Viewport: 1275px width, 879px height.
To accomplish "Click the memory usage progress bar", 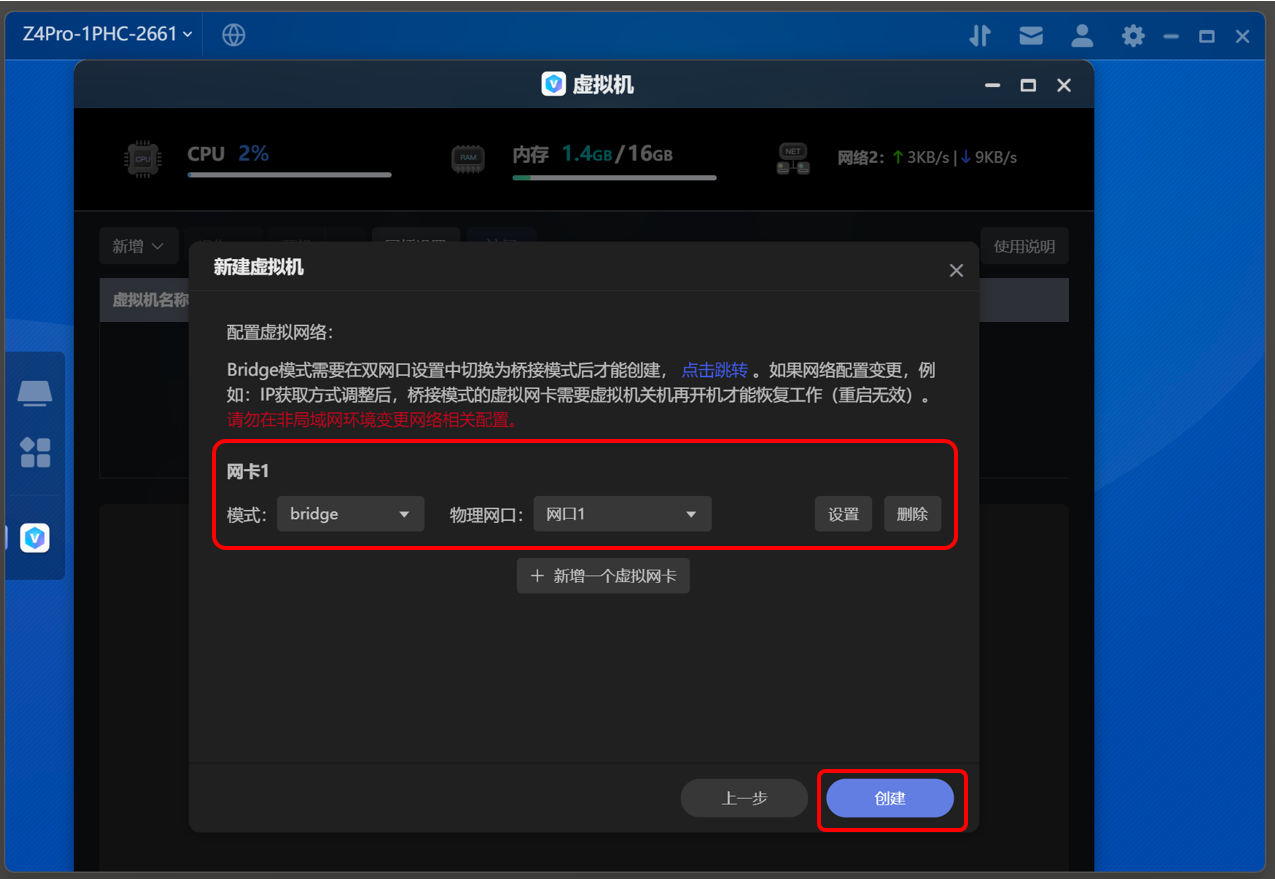I will pyautogui.click(x=614, y=177).
